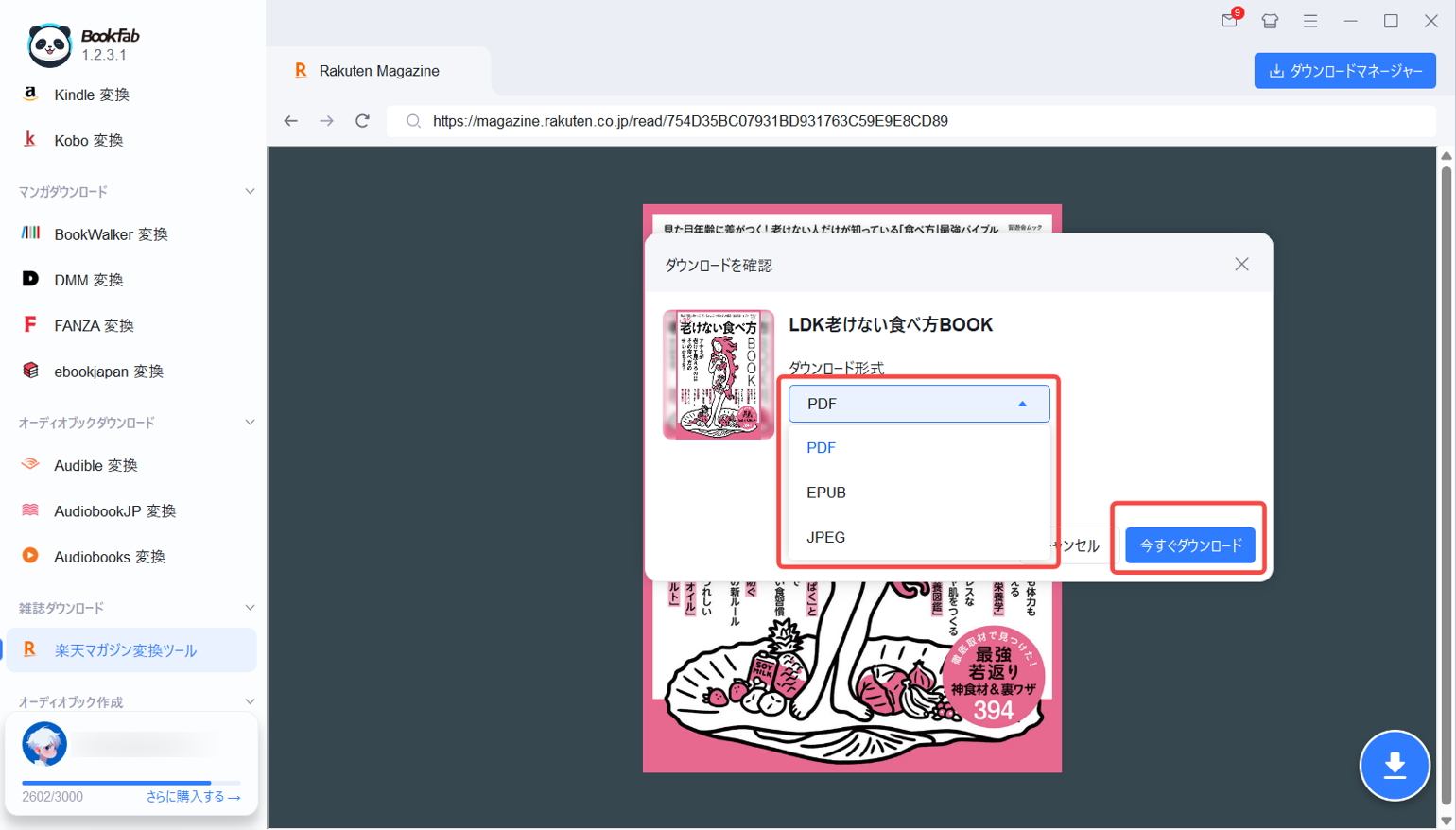This screenshot has width=1456, height=830.
Task: Click the LDK magazine cover thumbnail
Action: coord(719,374)
